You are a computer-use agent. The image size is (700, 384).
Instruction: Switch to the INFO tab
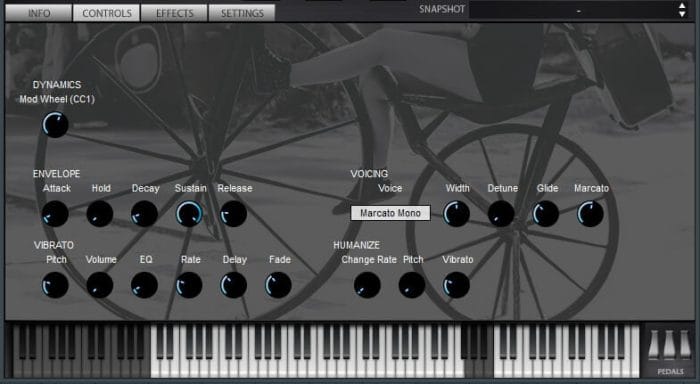pos(39,13)
